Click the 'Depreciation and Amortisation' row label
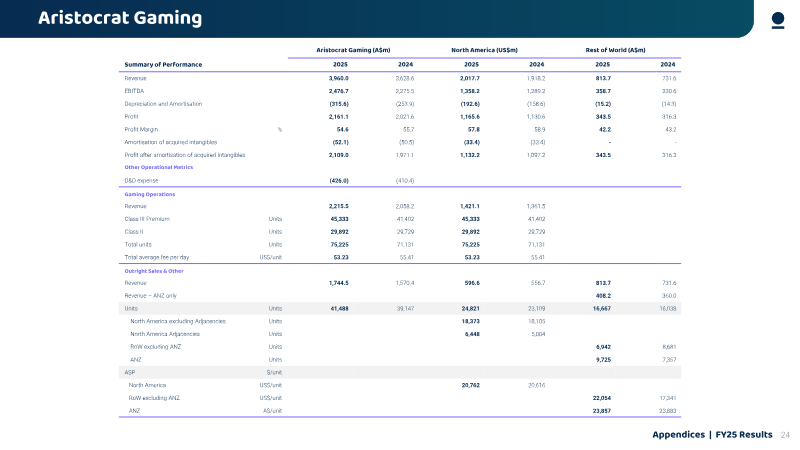Image resolution: width=800 pixels, height=450 pixels. (163, 104)
